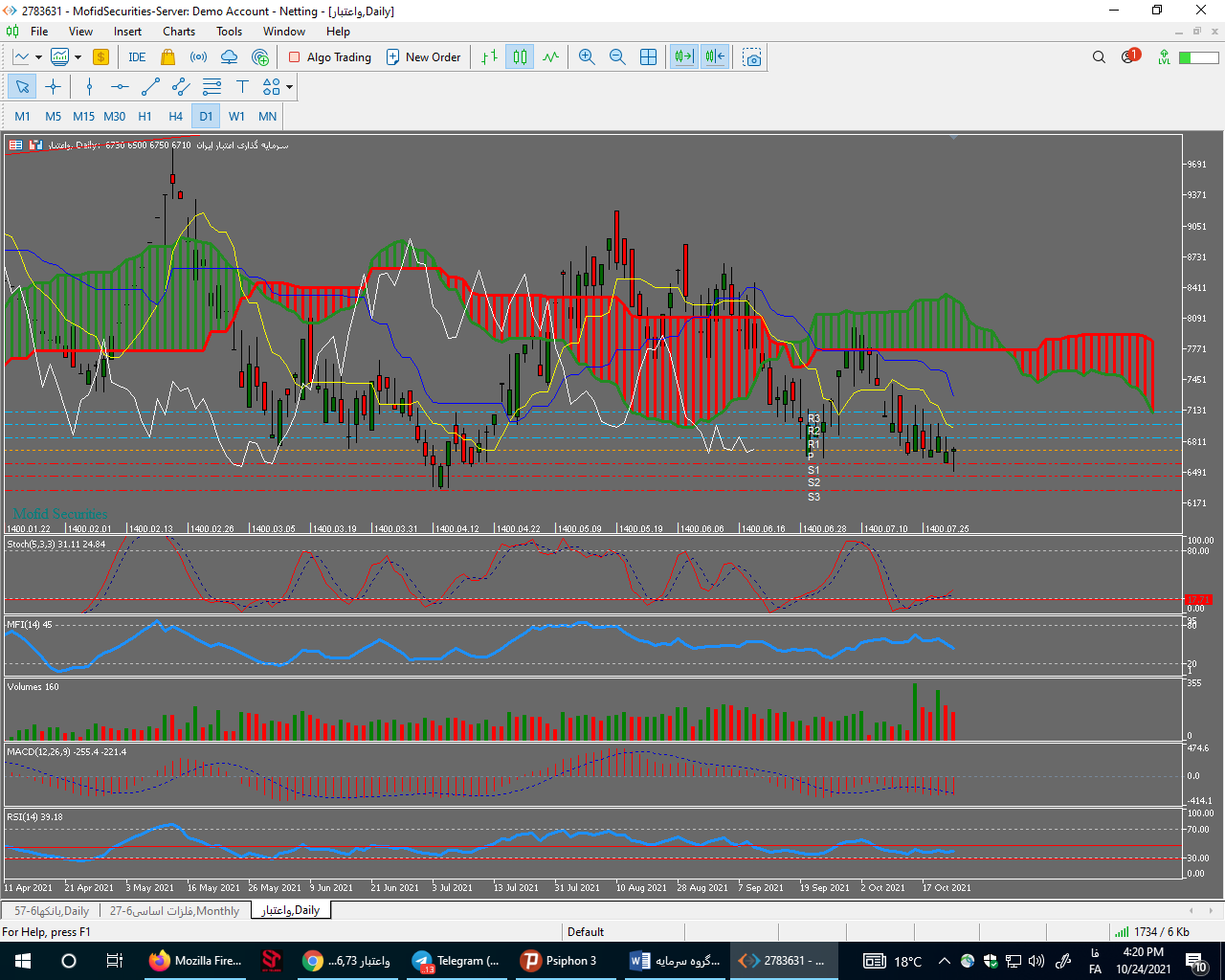
Task: Expand the templates dropdown arrow
Action: (78, 57)
